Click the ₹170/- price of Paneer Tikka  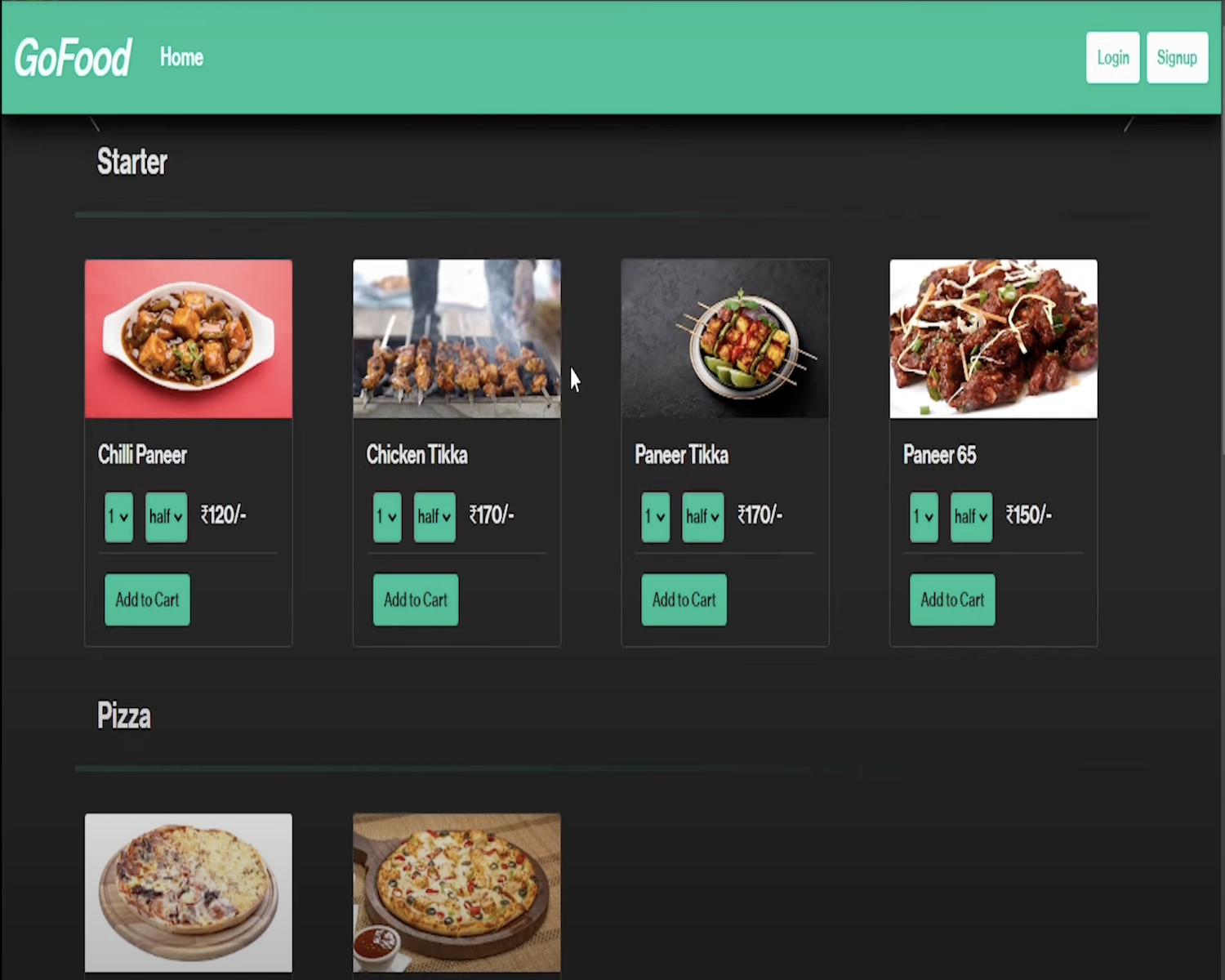click(x=759, y=515)
